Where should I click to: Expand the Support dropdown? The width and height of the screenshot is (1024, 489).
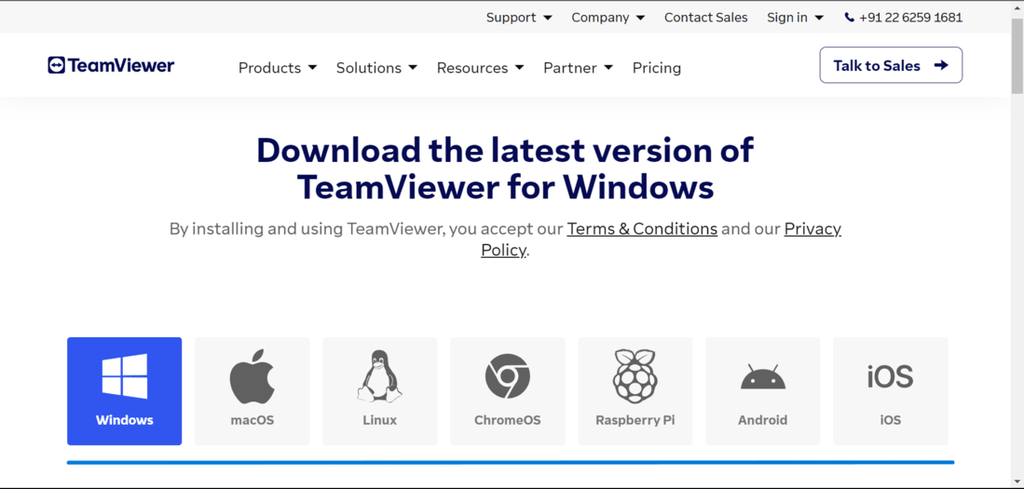click(x=519, y=18)
